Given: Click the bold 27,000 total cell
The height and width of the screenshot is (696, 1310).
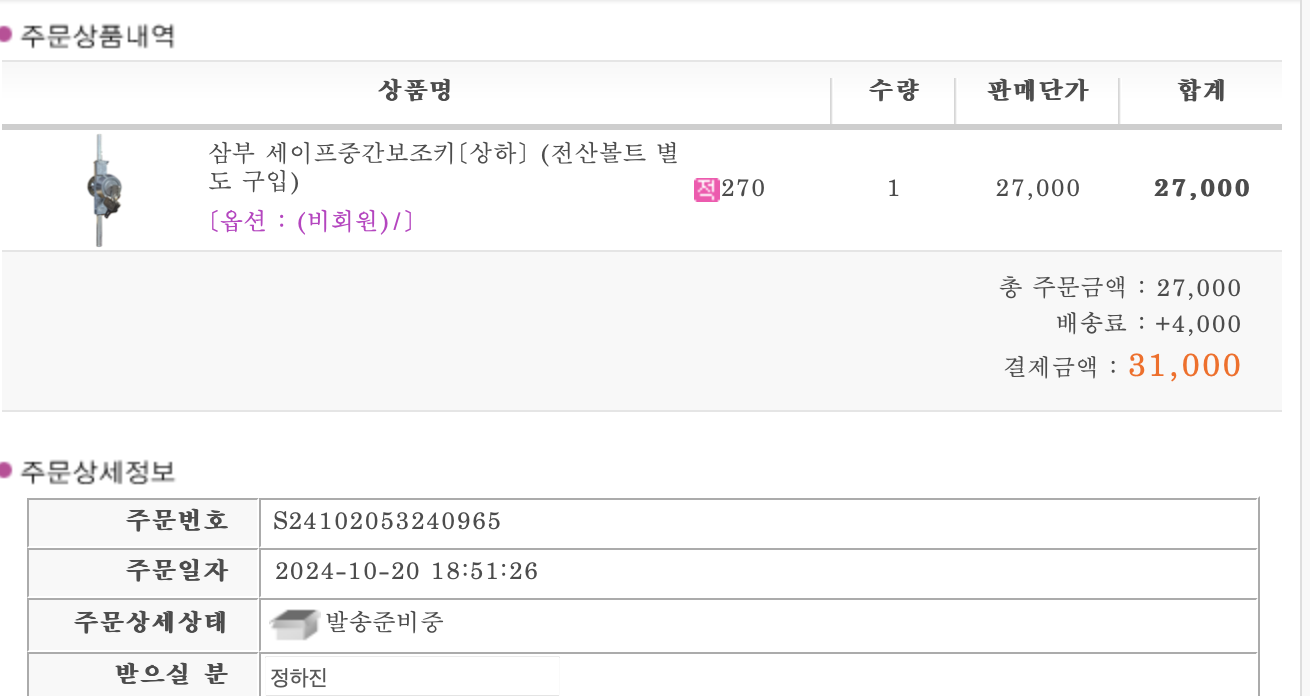Looking at the screenshot, I should (x=1202, y=188).
